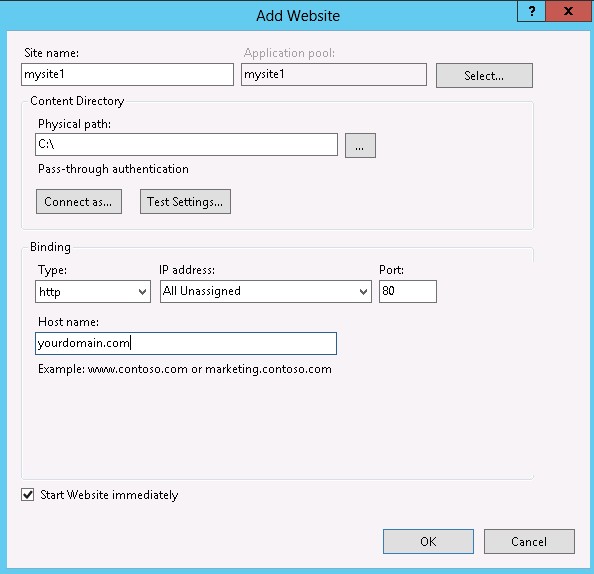Click into the Physical path field
The width and height of the screenshot is (594, 574).
pos(186,144)
